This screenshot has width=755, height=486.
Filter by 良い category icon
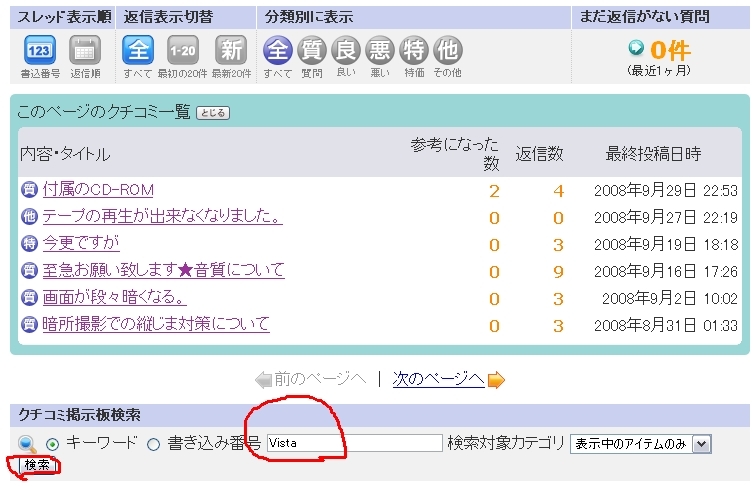click(346, 50)
